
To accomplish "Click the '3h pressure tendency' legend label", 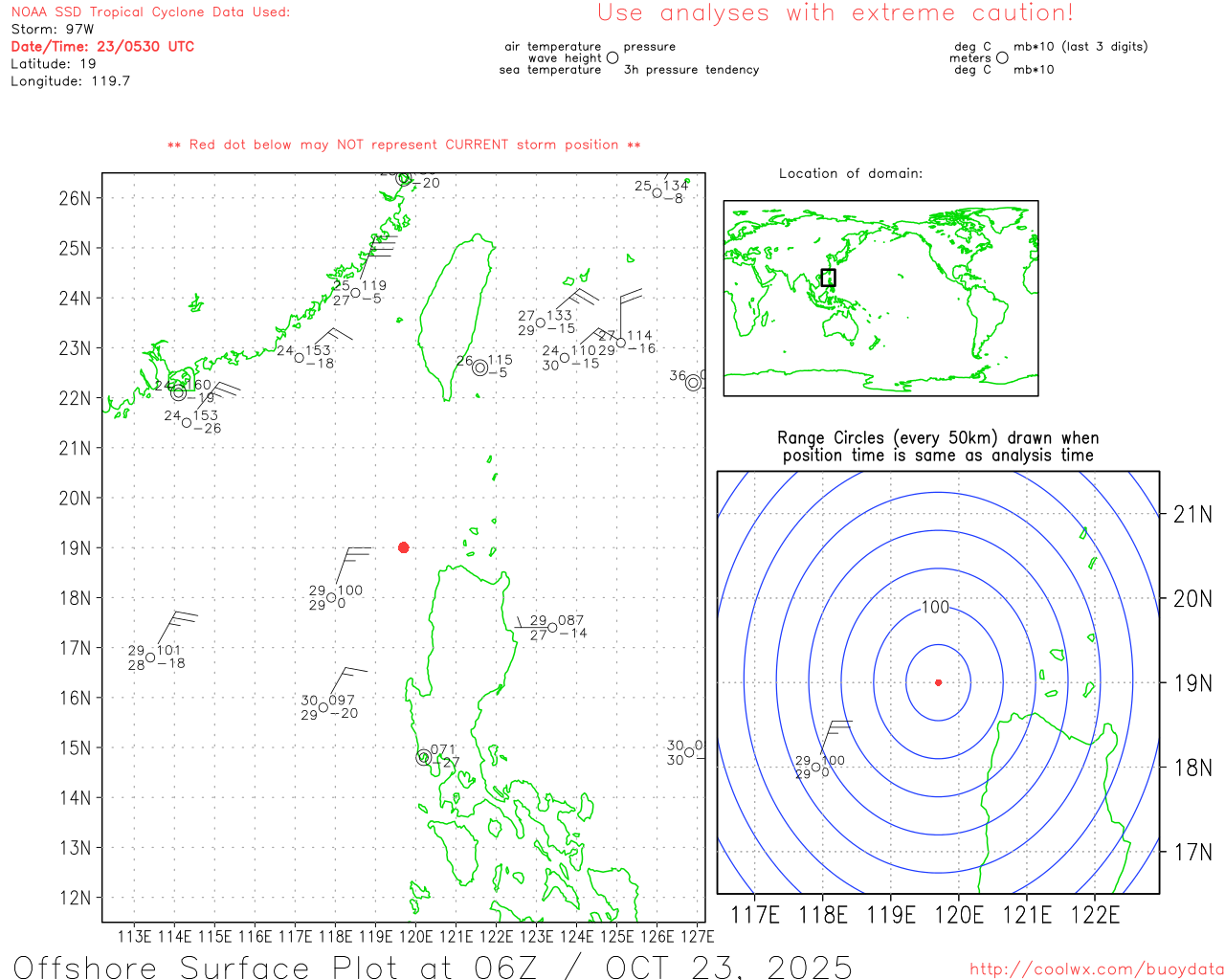I will (x=691, y=70).
